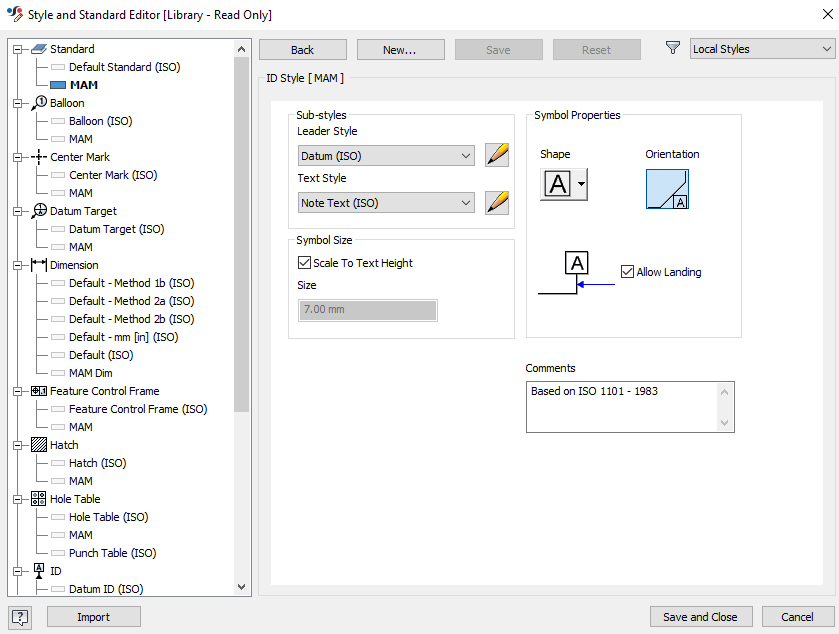The image size is (839, 634).
Task: Click the Symbol Size input field
Action: tap(368, 310)
